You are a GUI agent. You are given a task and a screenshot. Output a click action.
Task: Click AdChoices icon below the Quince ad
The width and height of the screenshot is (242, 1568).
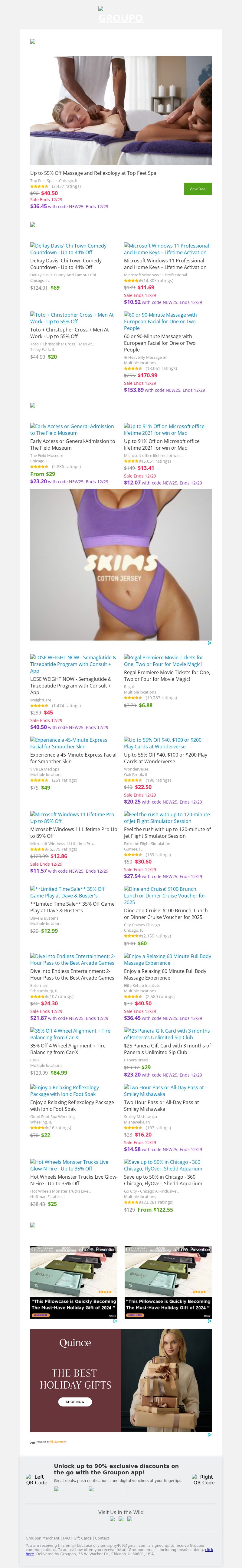pyautogui.click(x=209, y=1435)
